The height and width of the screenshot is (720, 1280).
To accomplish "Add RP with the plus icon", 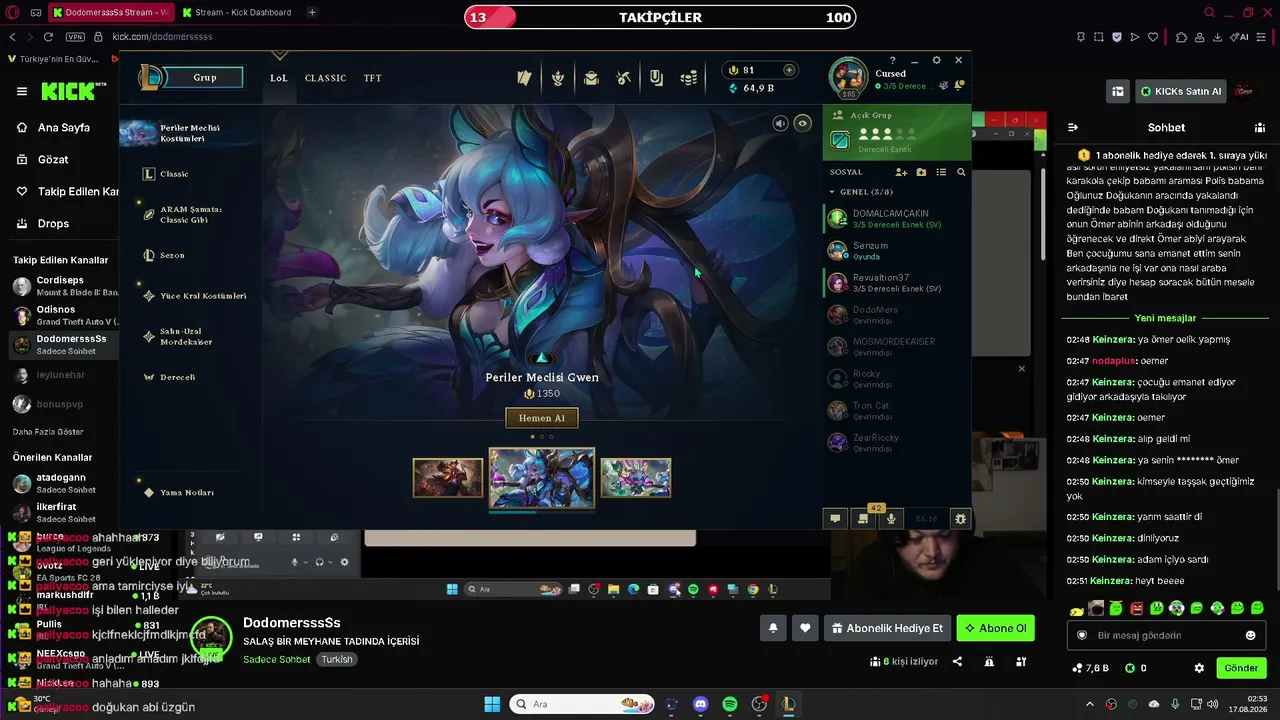I will tap(789, 70).
